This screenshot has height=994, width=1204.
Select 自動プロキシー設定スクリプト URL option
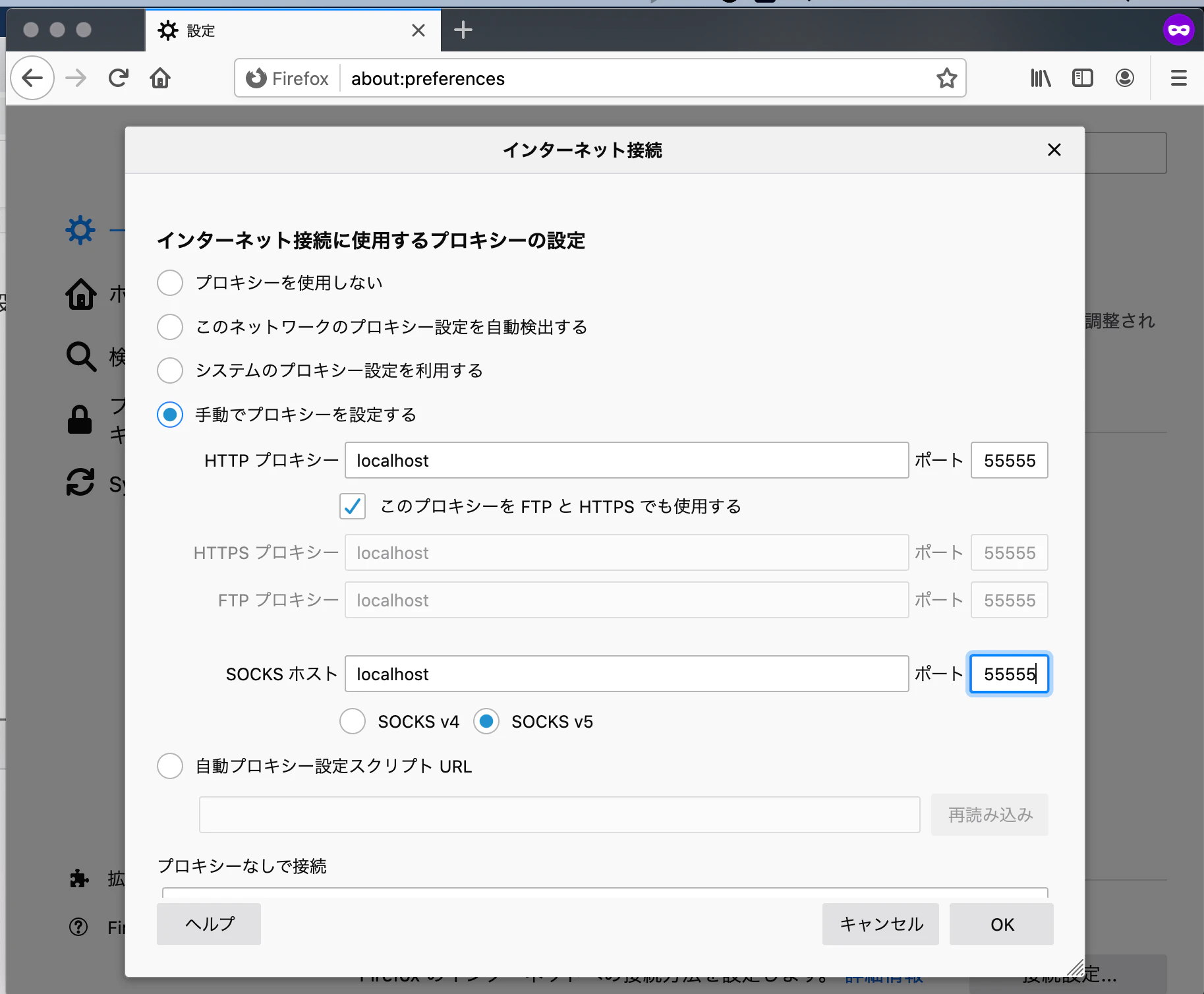pyautogui.click(x=170, y=766)
